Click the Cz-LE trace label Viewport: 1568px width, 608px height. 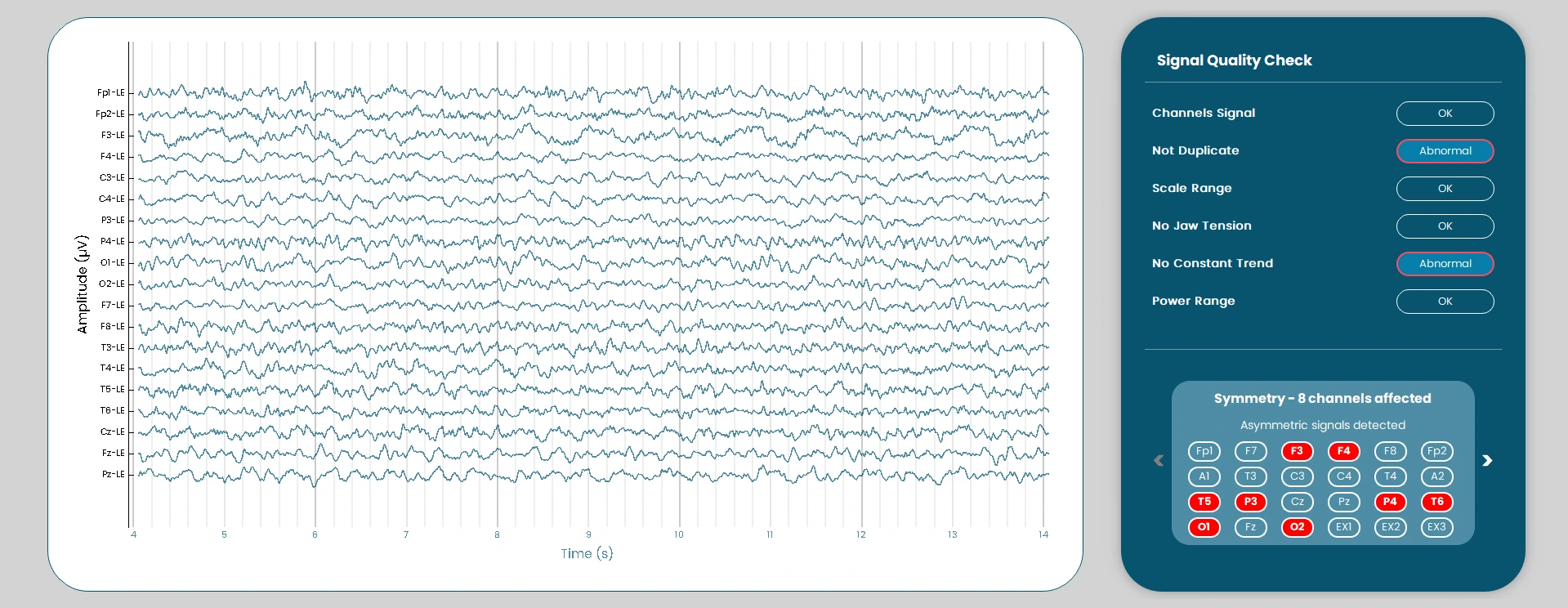click(113, 432)
